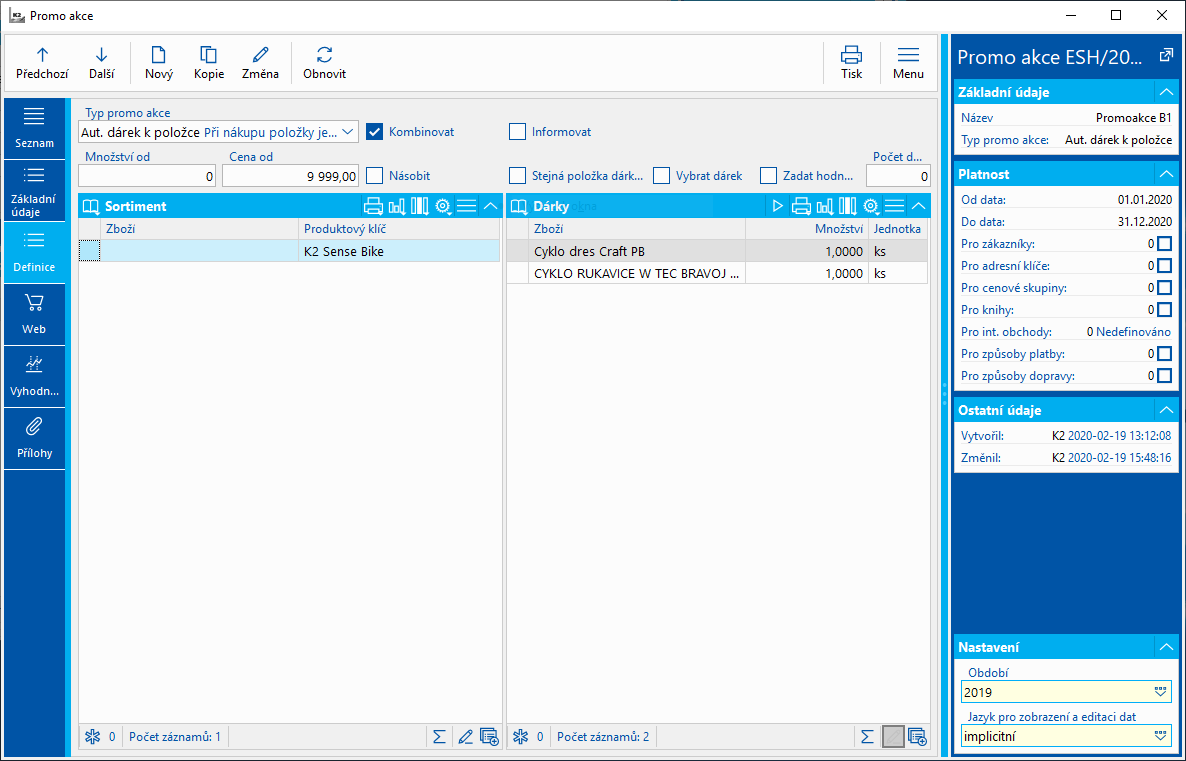1186x761 pixels.
Task: Click the add-record icon in Dárky footer
Action: point(917,736)
